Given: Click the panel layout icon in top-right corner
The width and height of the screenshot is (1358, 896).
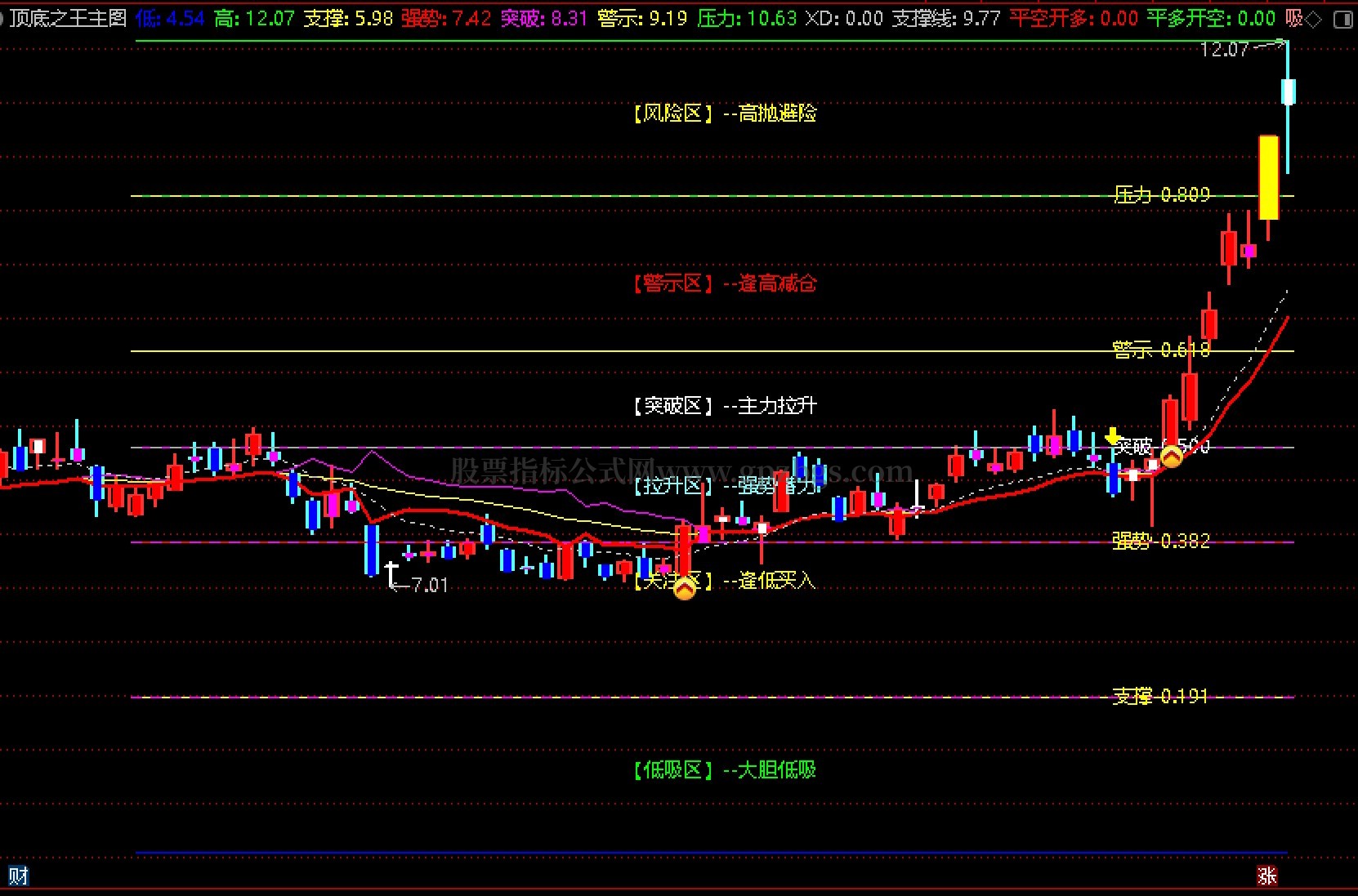Looking at the screenshot, I should point(1342,19).
